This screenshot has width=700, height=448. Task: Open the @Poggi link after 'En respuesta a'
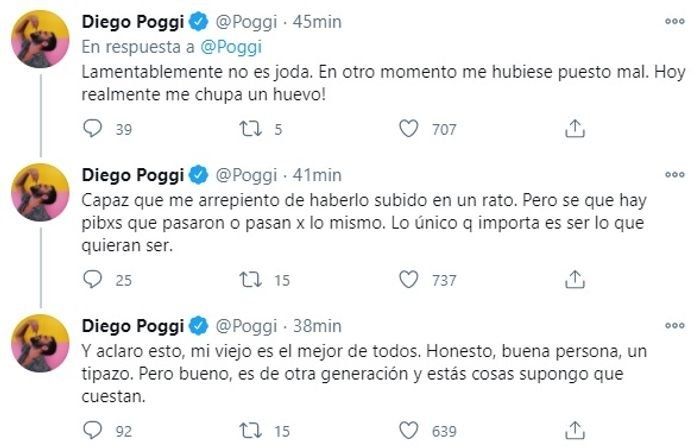coord(234,46)
